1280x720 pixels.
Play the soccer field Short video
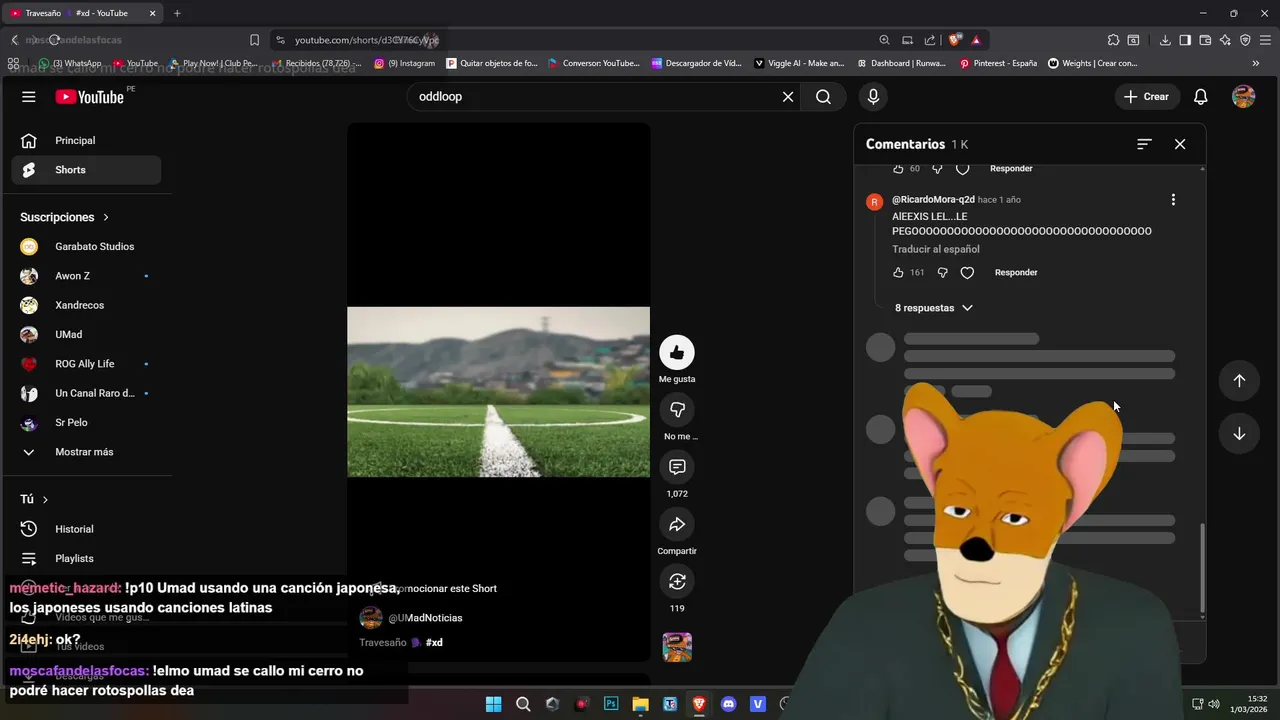coord(498,392)
